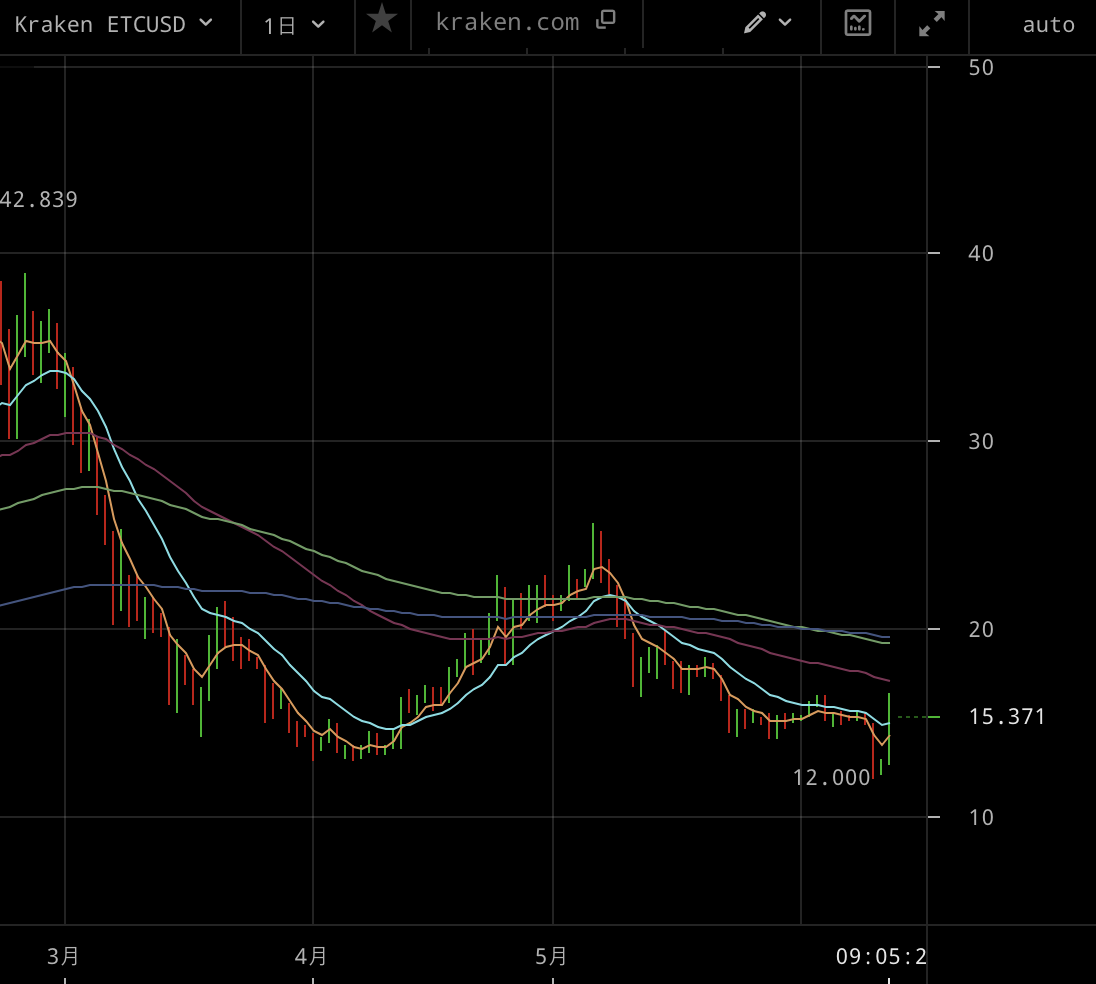This screenshot has height=984, width=1096.
Task: Star this chart as favorite
Action: 382,19
